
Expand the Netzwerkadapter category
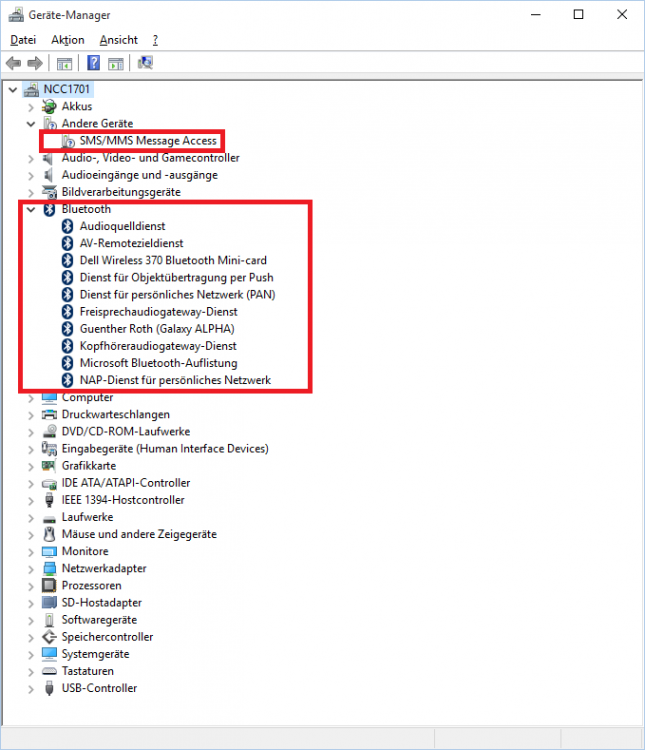[x=31, y=568]
